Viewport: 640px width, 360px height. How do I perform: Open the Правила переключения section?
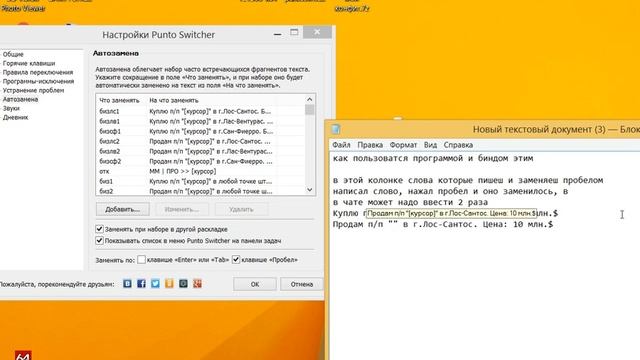pos(38,72)
